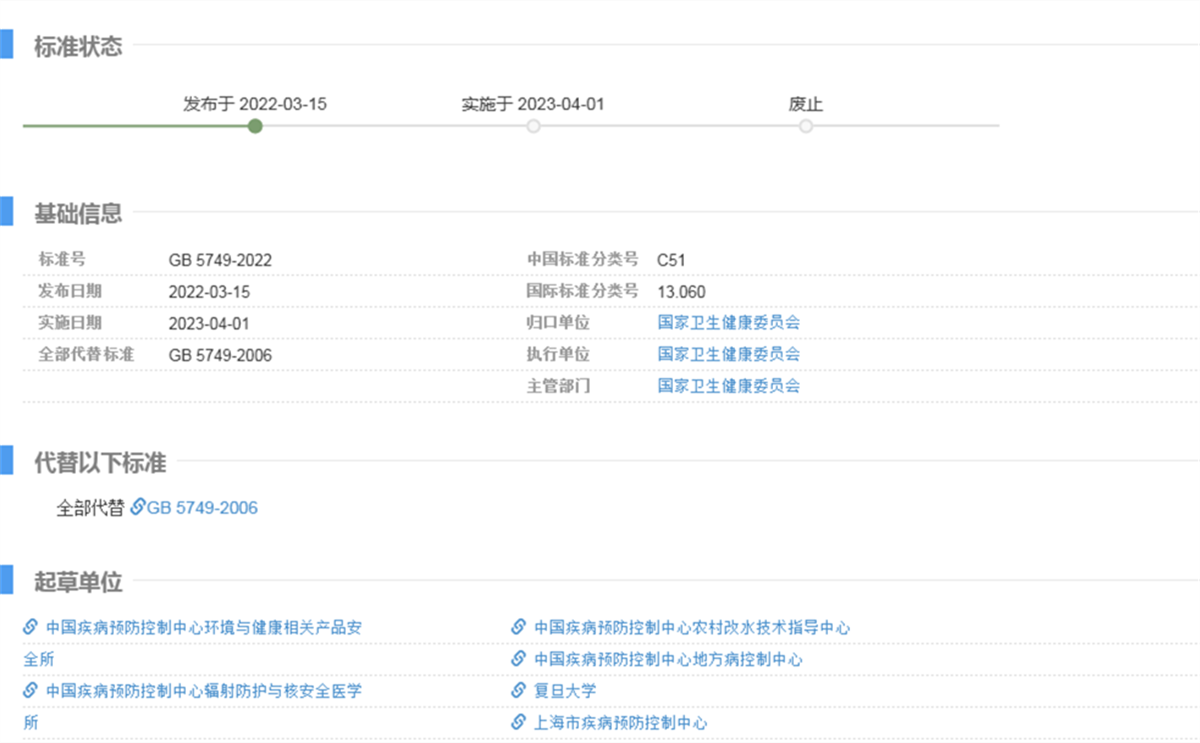Click the green 发布于 2022-03-15 timeline marker
The height and width of the screenshot is (743, 1200).
click(255, 126)
